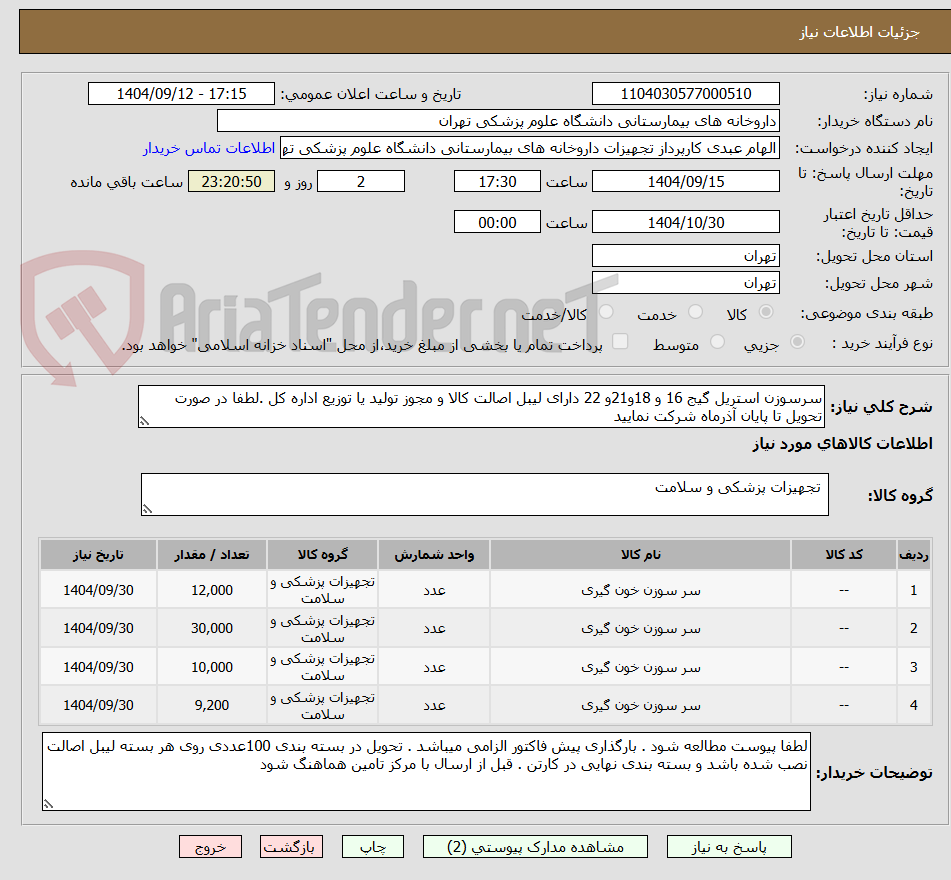Click the delivery city field 'تهران'
This screenshot has width=951, height=880.
click(685, 283)
